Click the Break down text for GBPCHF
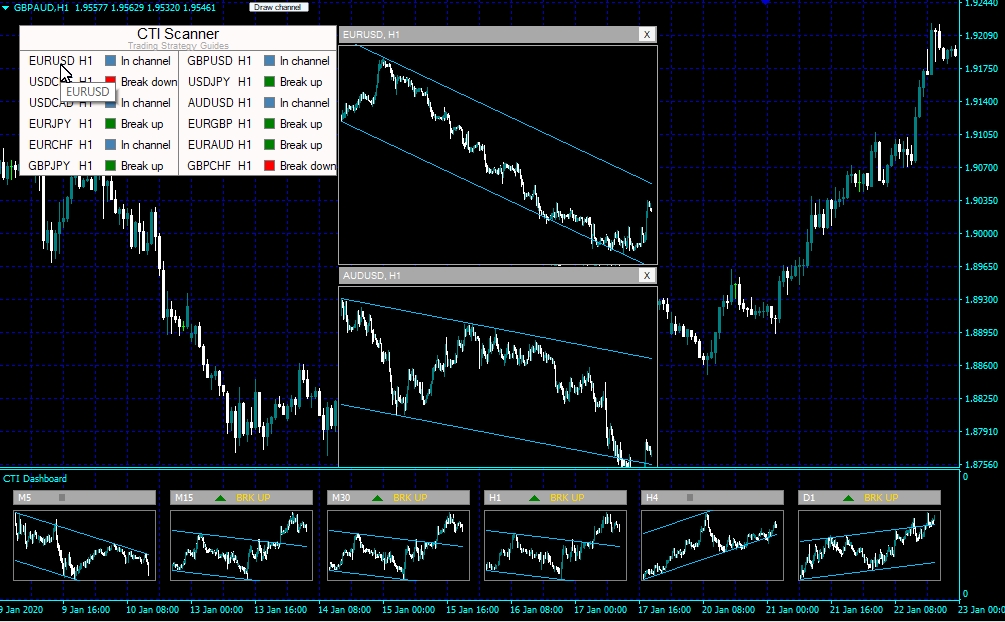 click(308, 165)
